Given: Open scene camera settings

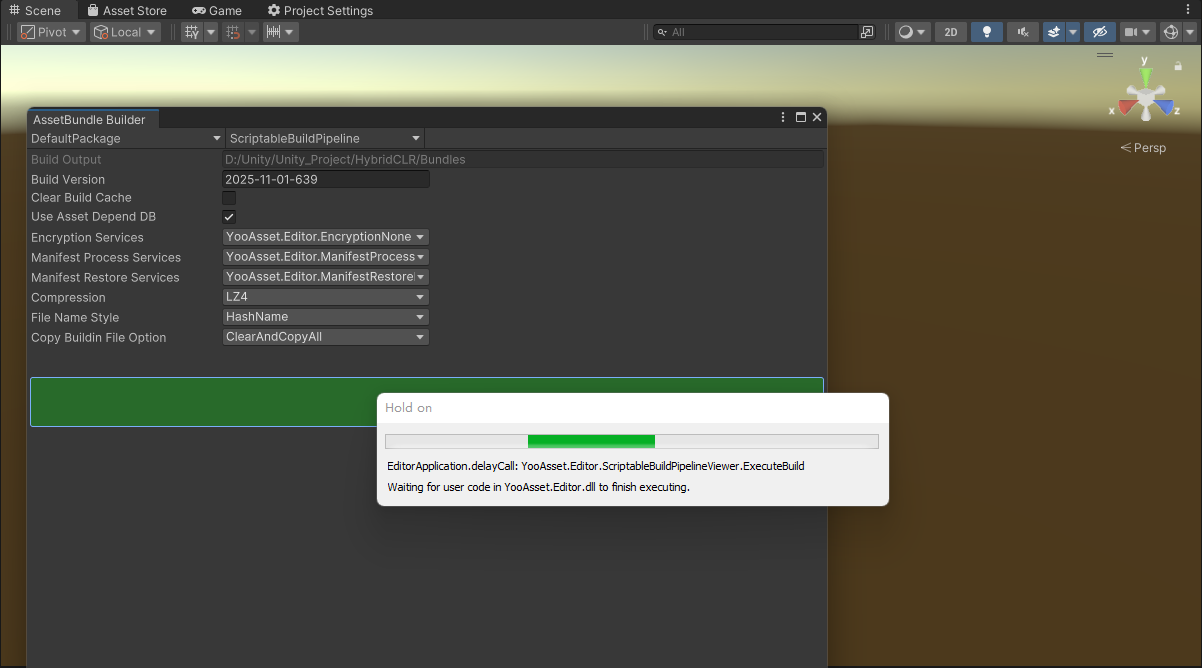Looking at the screenshot, I should [x=1138, y=32].
